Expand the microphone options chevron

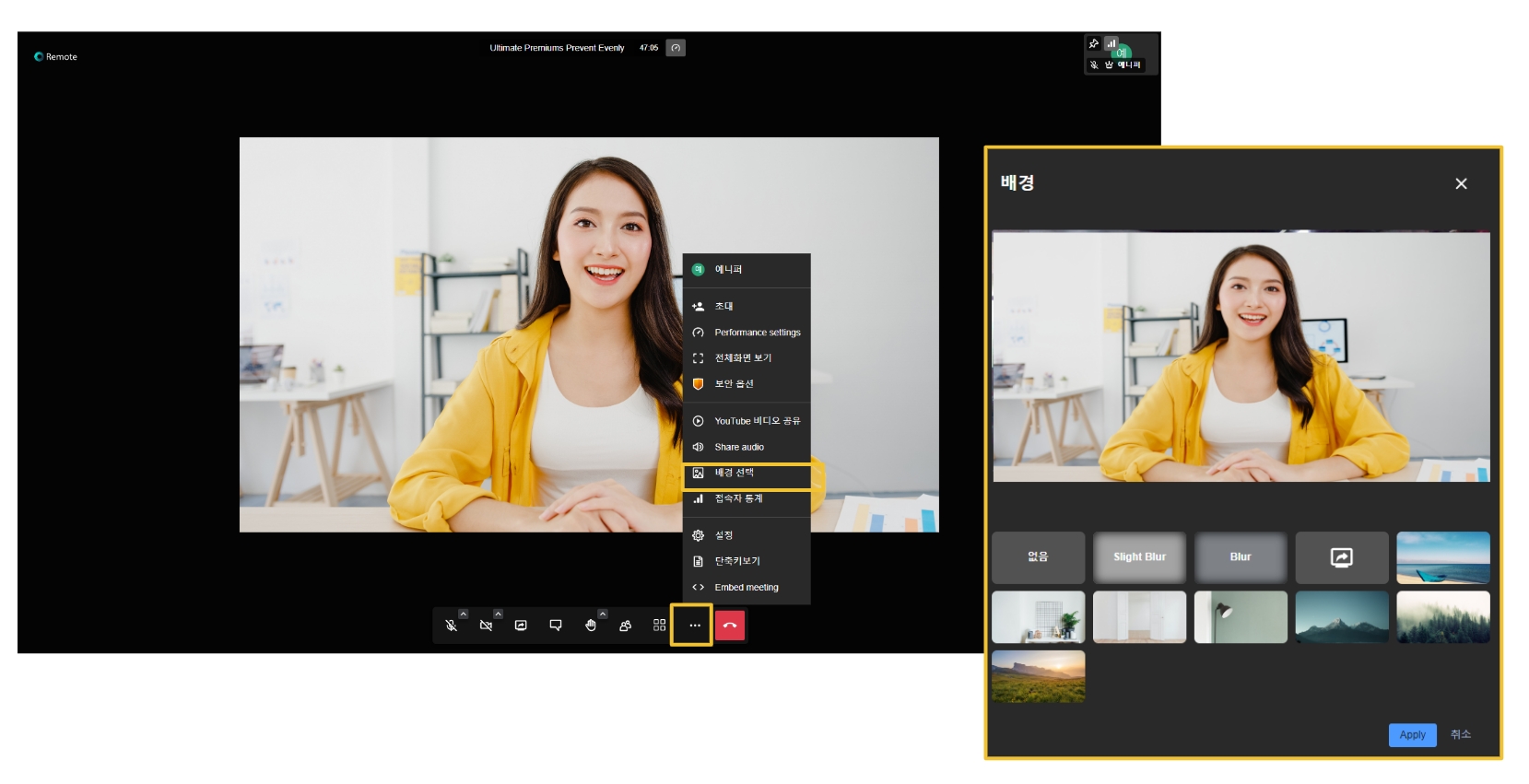click(x=464, y=614)
